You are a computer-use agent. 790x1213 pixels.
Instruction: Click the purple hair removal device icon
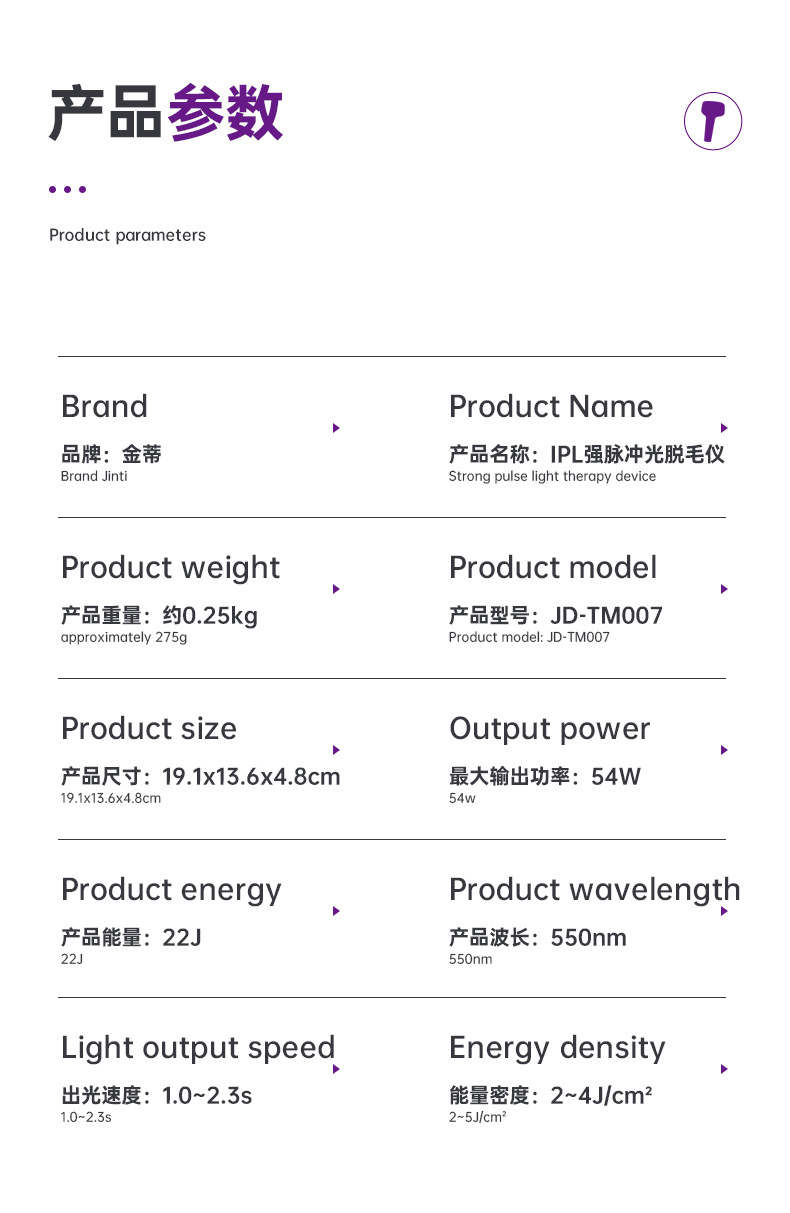(x=713, y=121)
